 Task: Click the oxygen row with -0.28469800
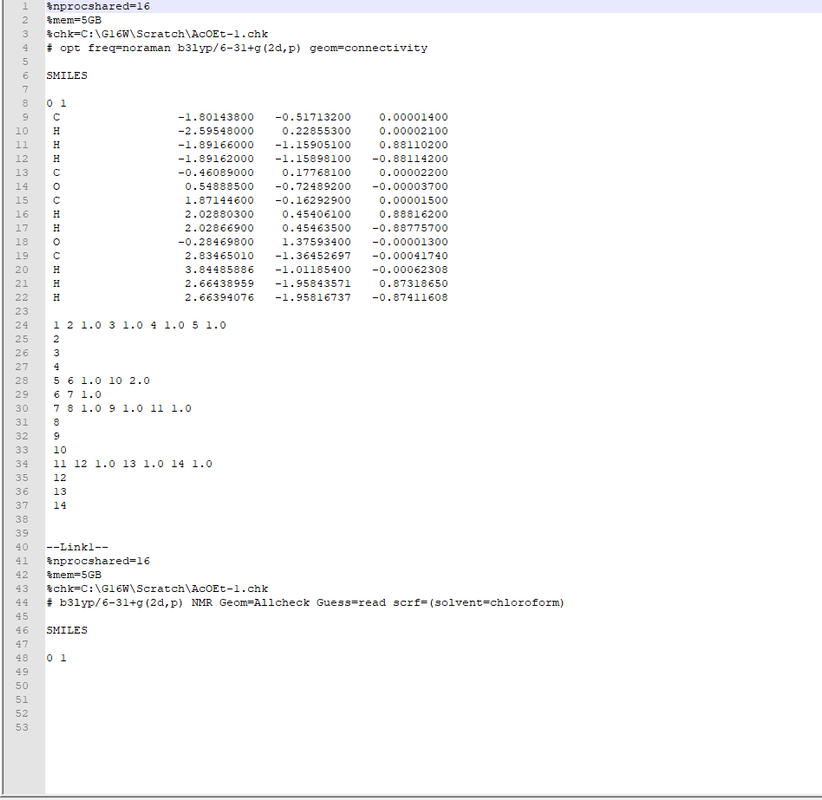coord(251,242)
